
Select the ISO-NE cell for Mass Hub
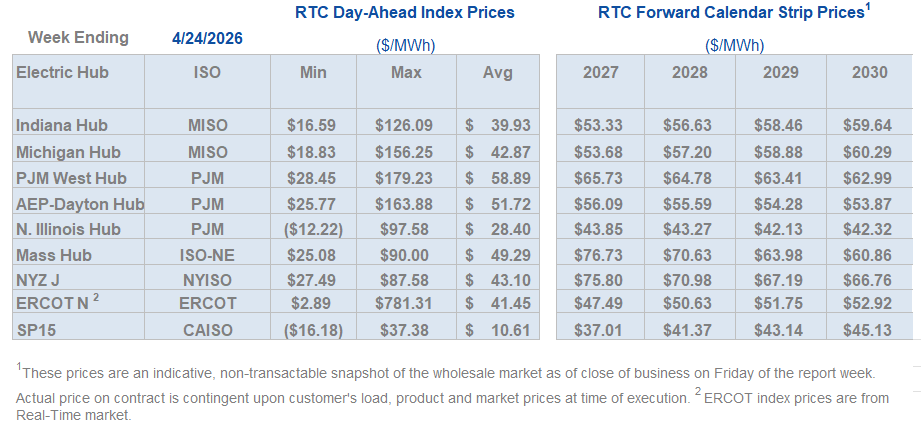(x=207, y=255)
